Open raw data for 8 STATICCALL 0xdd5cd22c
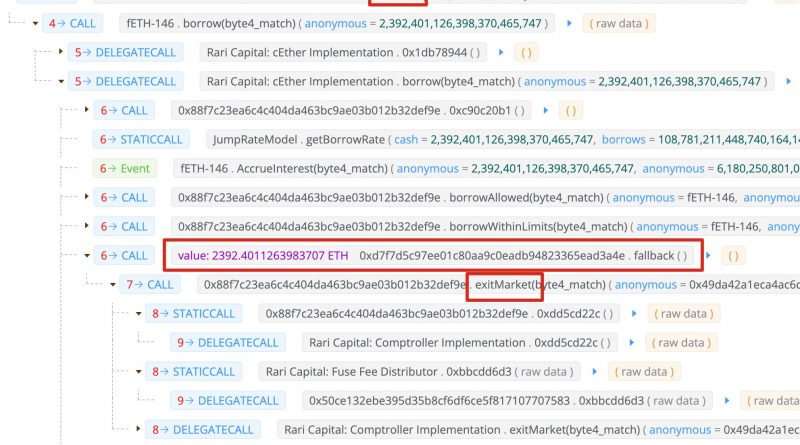Viewport: 800px width, 445px height. point(680,313)
